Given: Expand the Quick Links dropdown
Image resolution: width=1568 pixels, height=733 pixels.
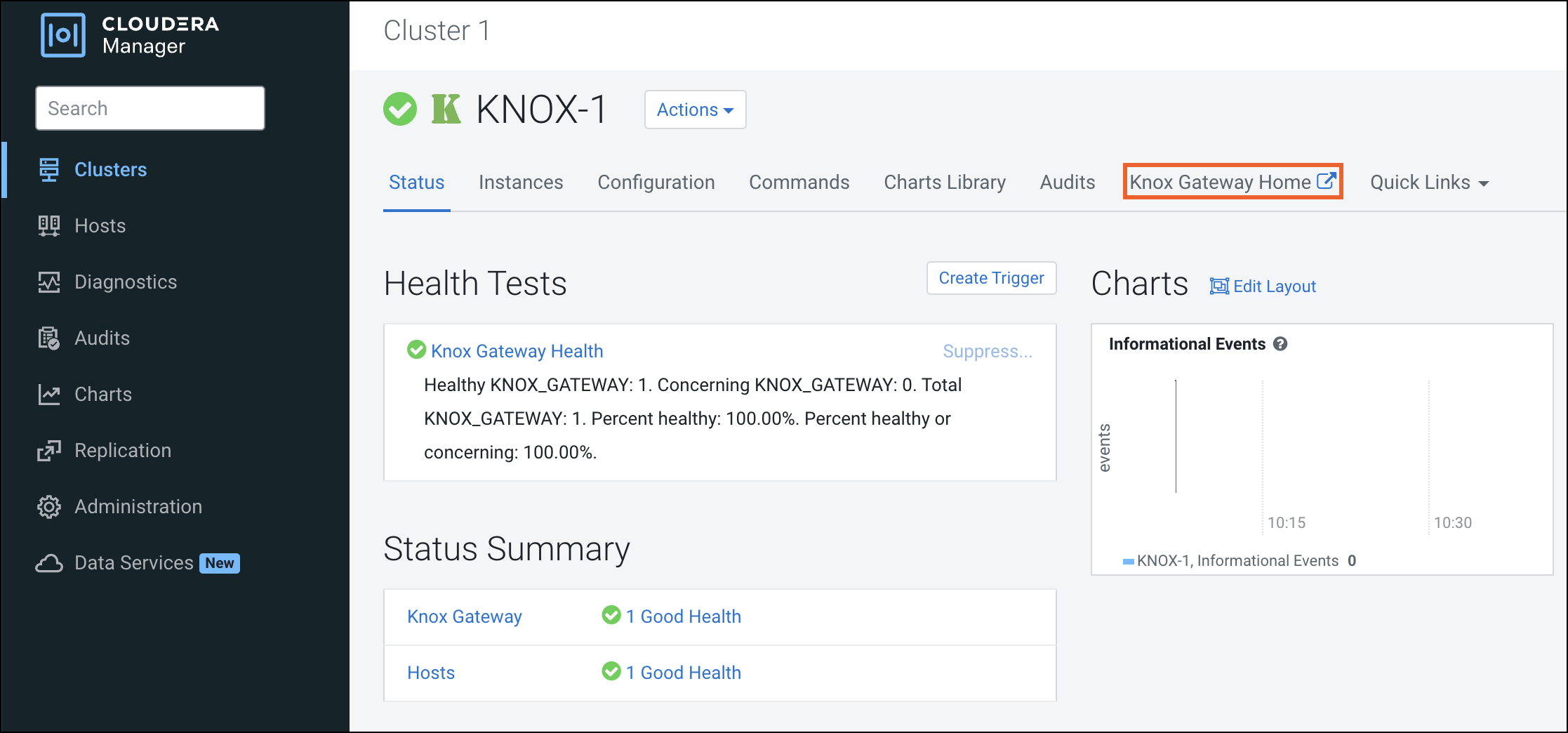Looking at the screenshot, I should click(x=1429, y=183).
